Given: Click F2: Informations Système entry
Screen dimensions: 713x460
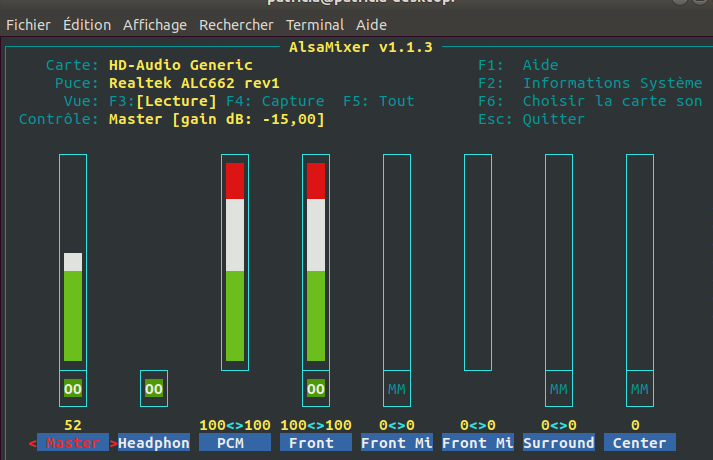Looking at the screenshot, I should click(590, 83).
